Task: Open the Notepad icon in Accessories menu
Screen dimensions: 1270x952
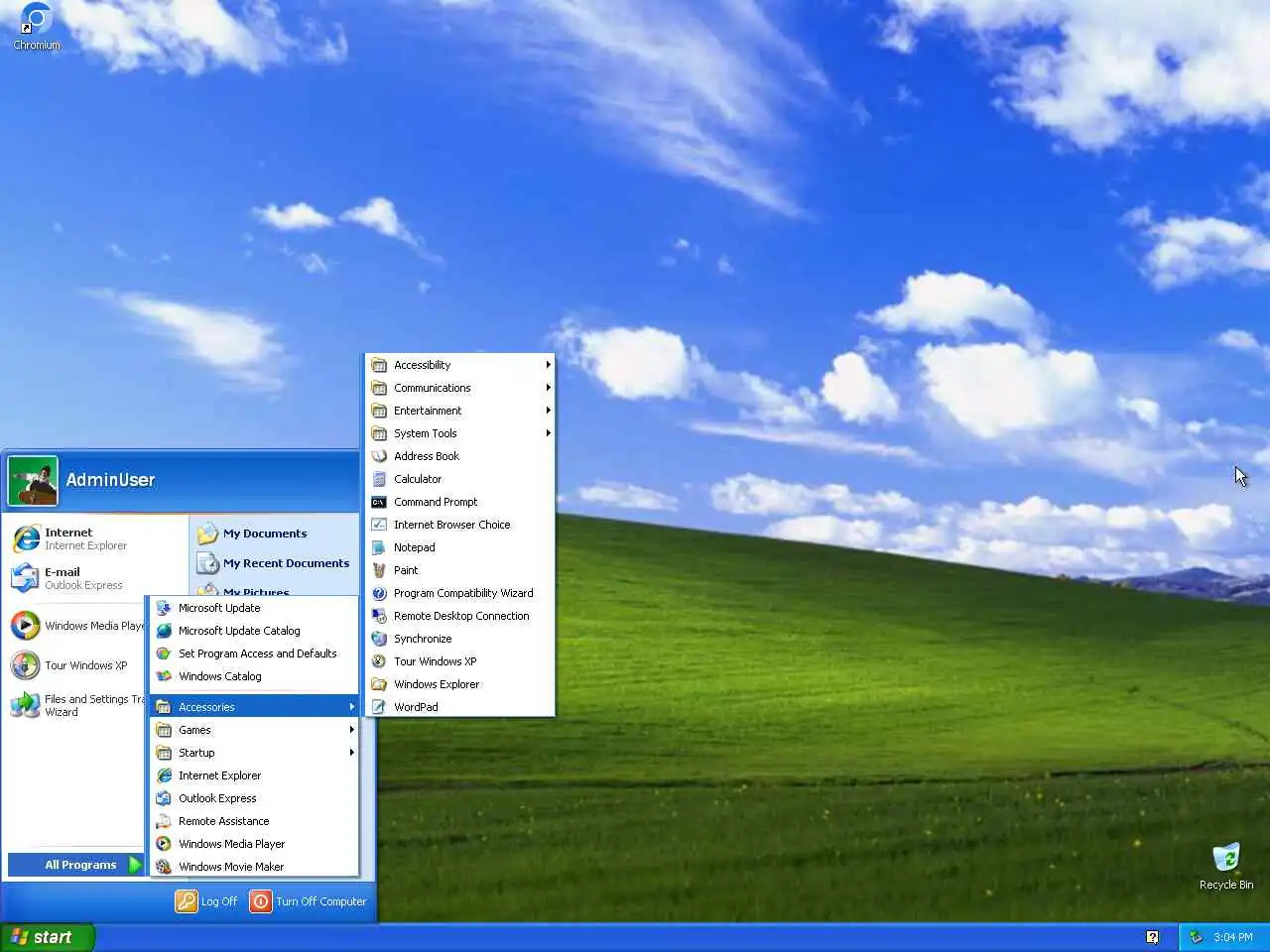Action: 379,547
